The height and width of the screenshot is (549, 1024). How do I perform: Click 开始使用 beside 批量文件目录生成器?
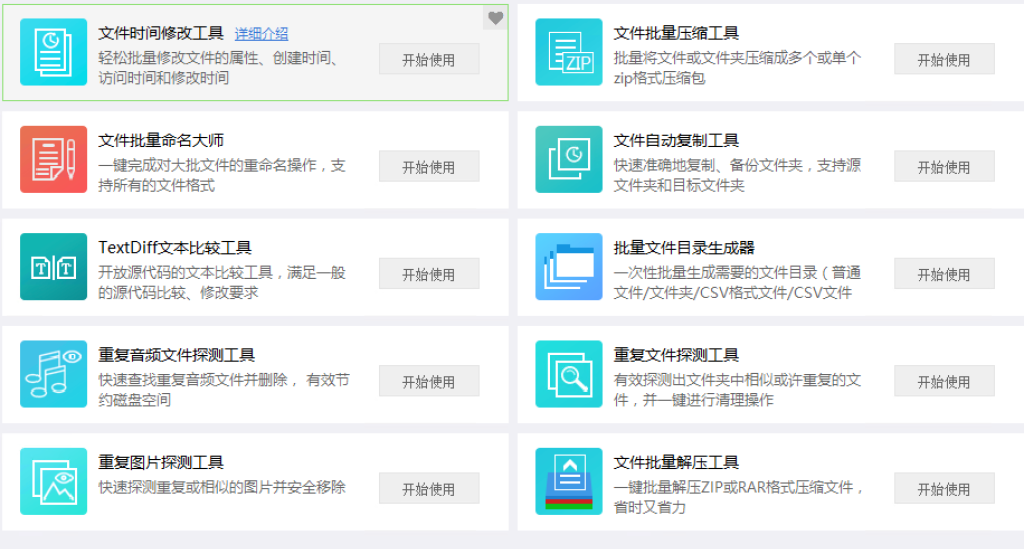(944, 274)
